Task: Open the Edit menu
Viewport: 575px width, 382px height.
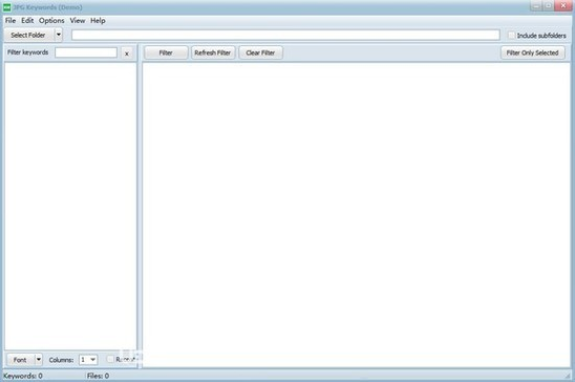Action: coord(27,21)
